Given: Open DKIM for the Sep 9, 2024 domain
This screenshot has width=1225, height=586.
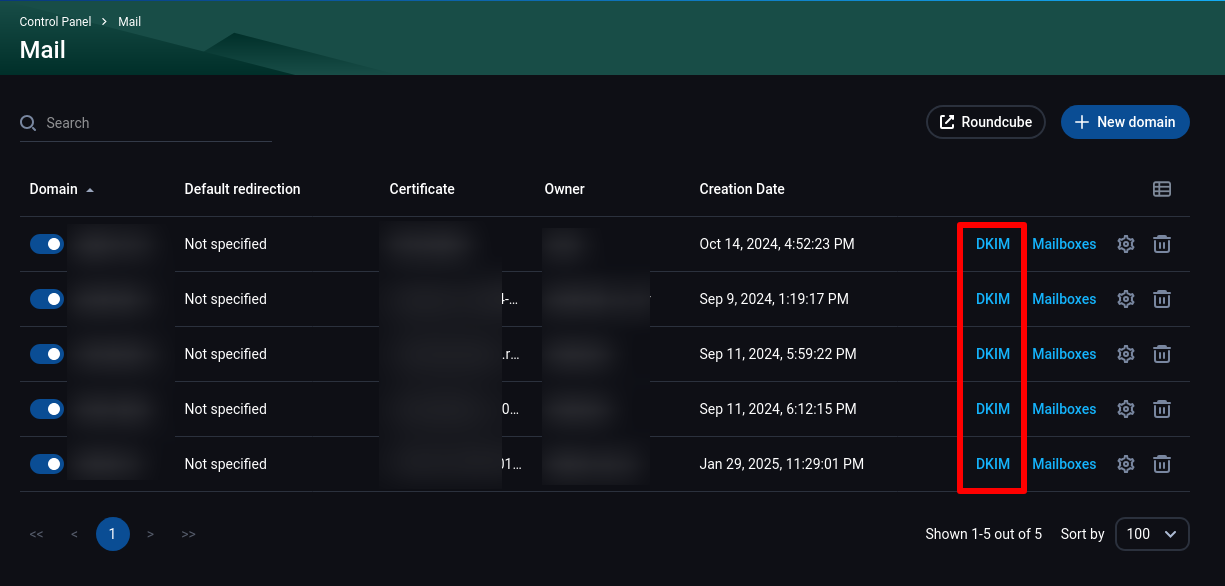Looking at the screenshot, I should 993,299.
